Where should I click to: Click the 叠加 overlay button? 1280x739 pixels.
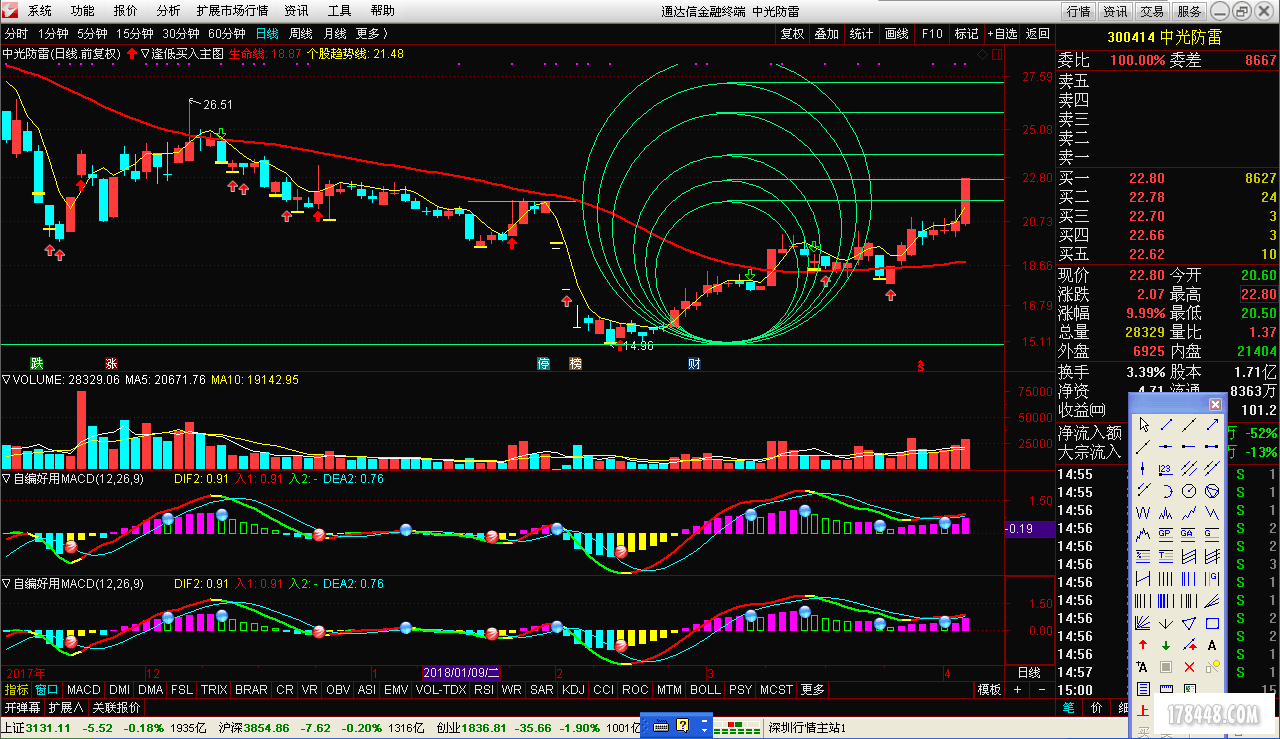point(826,33)
